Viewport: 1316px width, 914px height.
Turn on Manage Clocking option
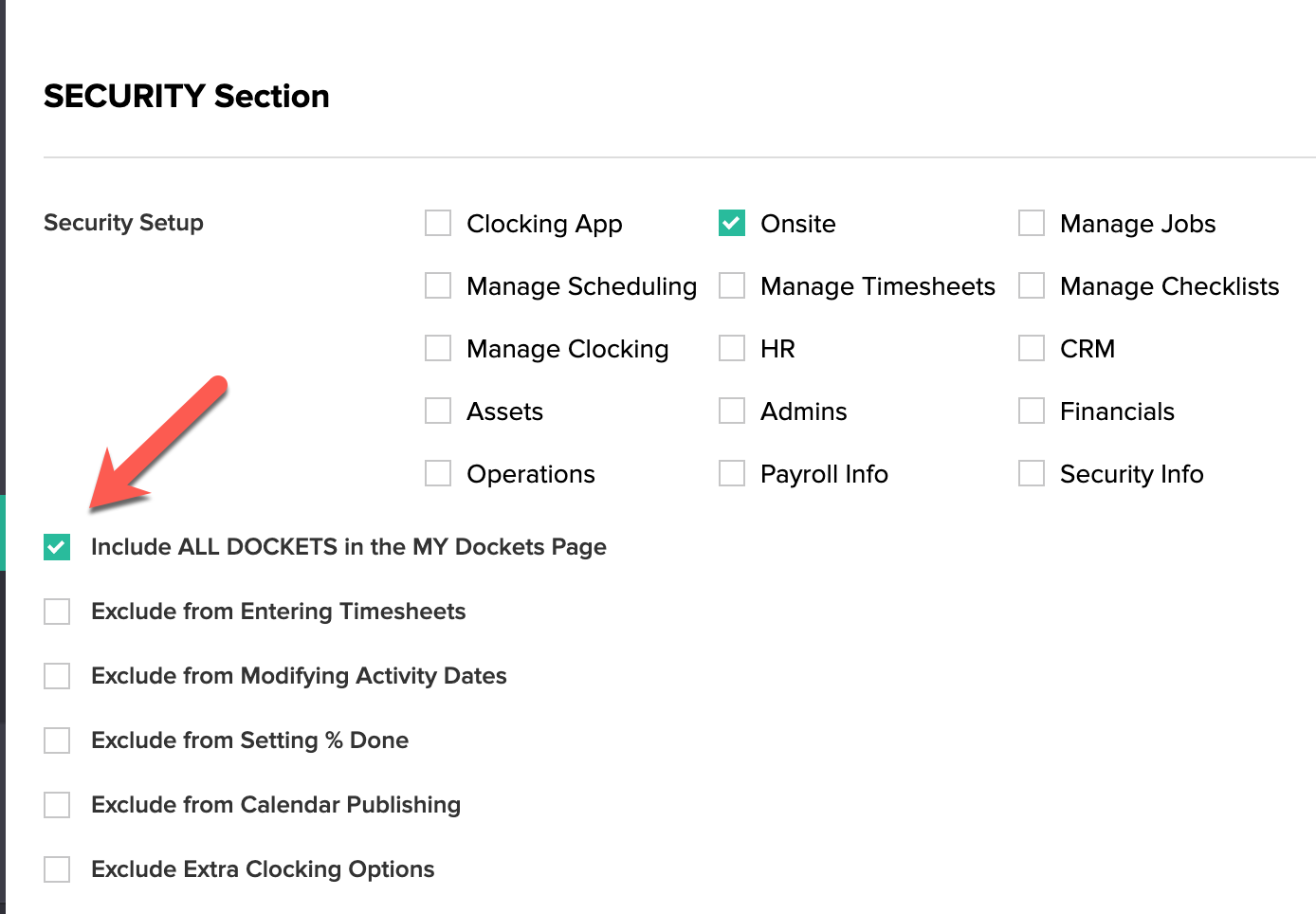tap(438, 348)
